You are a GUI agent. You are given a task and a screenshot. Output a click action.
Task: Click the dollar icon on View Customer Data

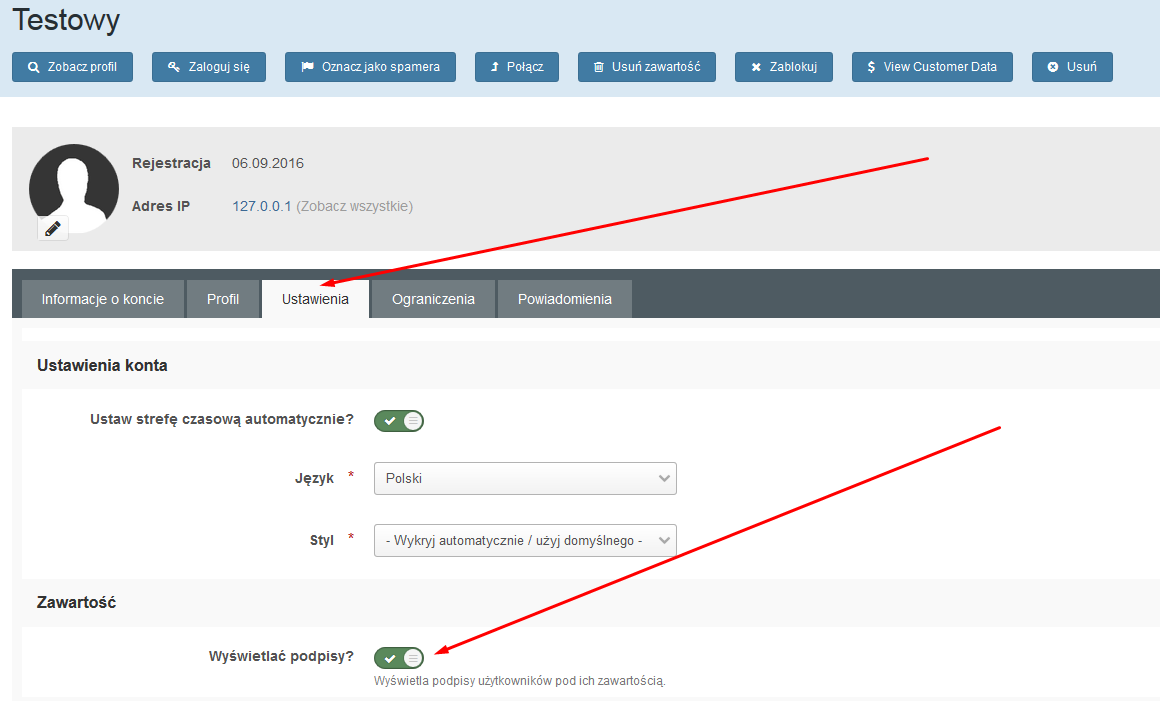click(871, 67)
